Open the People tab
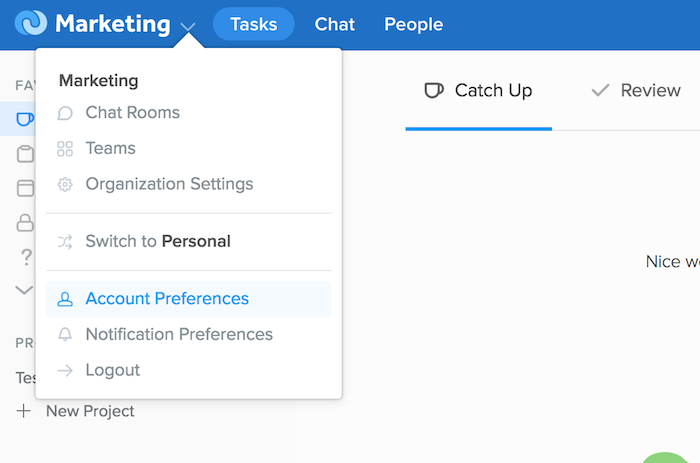700x463 pixels. [x=413, y=24]
